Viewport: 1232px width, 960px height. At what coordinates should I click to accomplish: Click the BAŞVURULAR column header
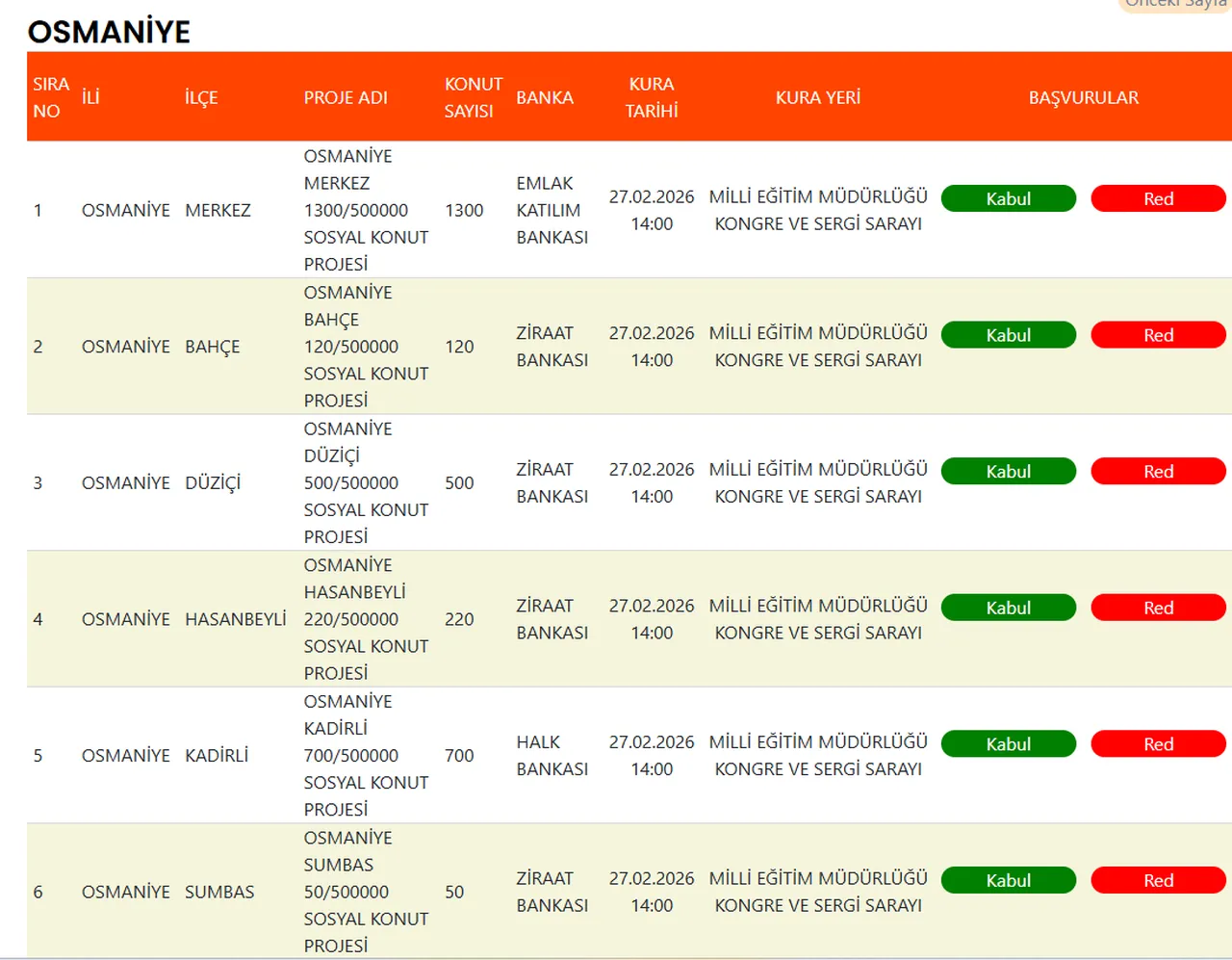(x=1083, y=97)
